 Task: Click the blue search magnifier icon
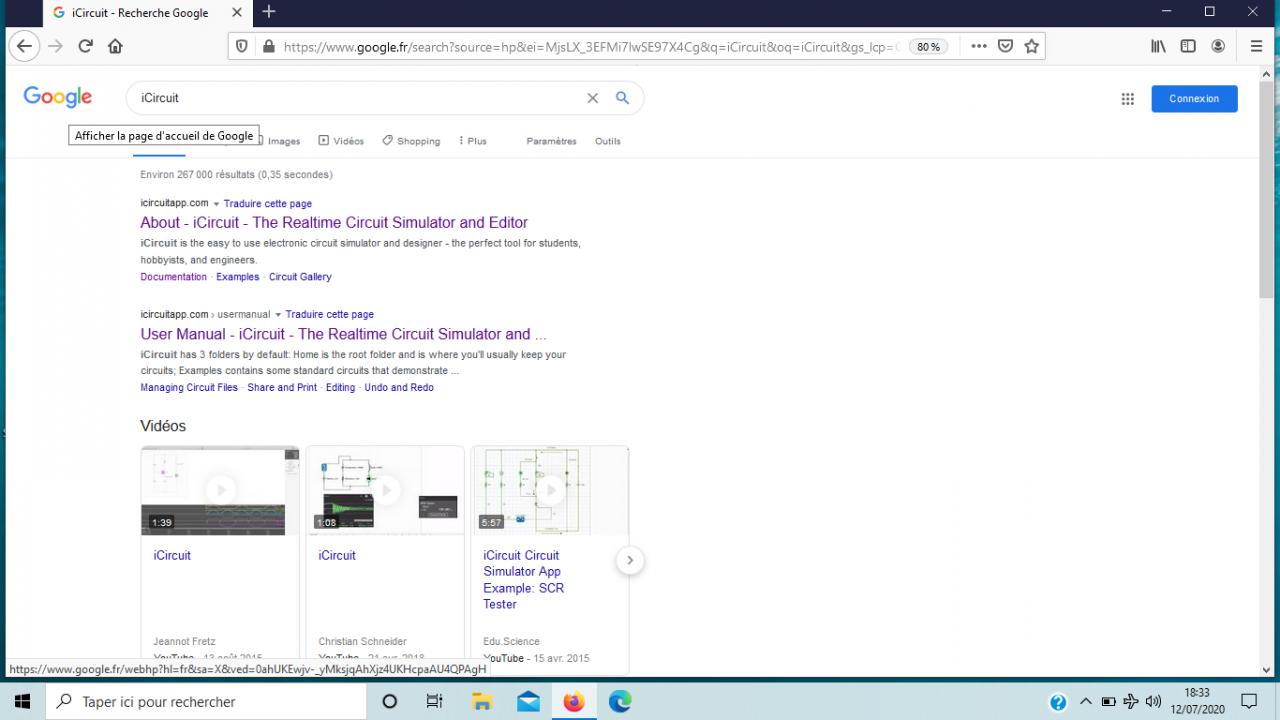[622, 98]
